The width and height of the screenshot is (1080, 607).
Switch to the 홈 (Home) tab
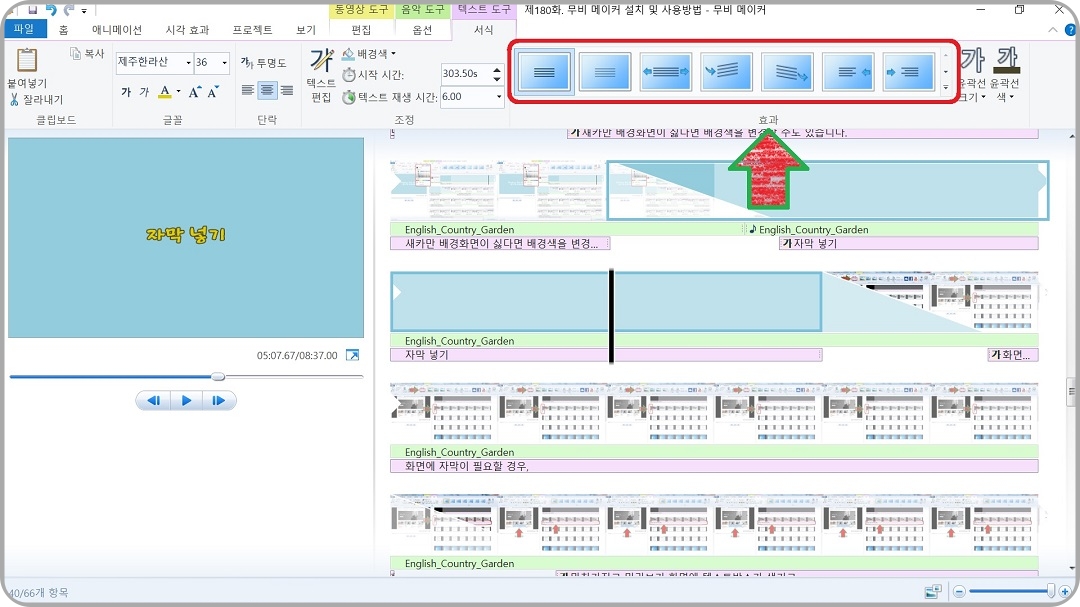63,30
